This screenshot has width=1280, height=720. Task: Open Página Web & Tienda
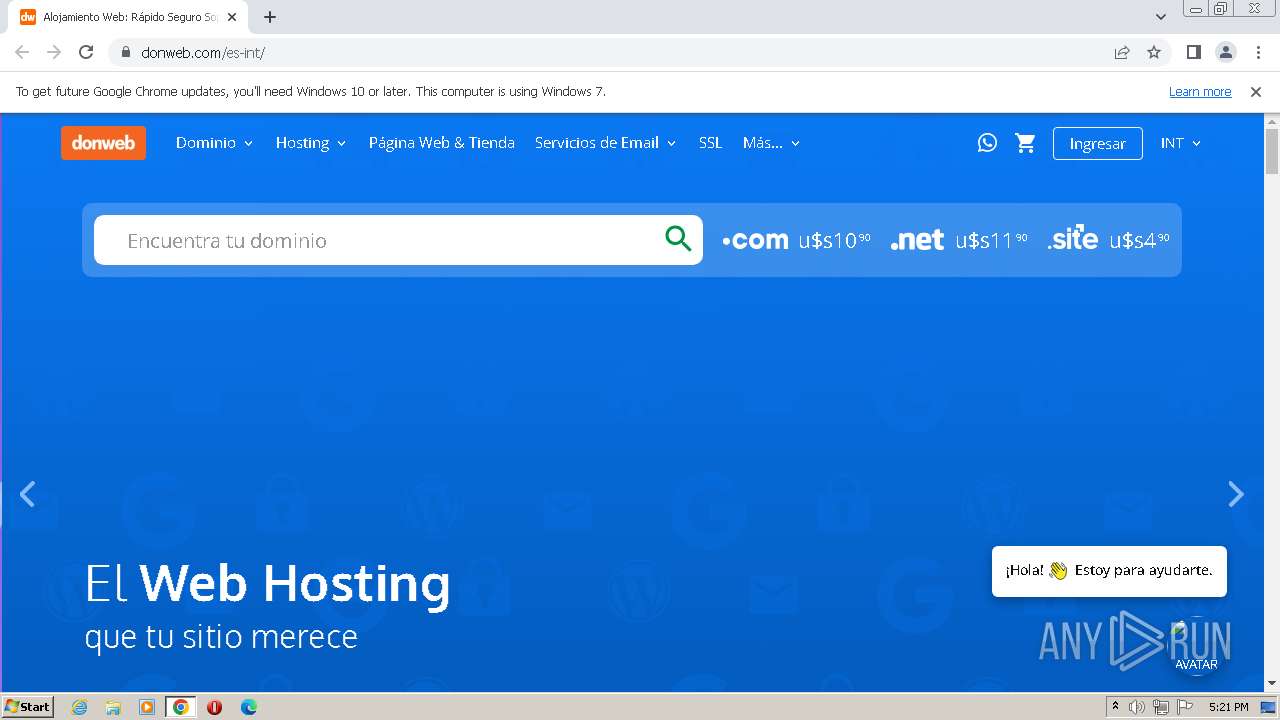click(x=442, y=143)
